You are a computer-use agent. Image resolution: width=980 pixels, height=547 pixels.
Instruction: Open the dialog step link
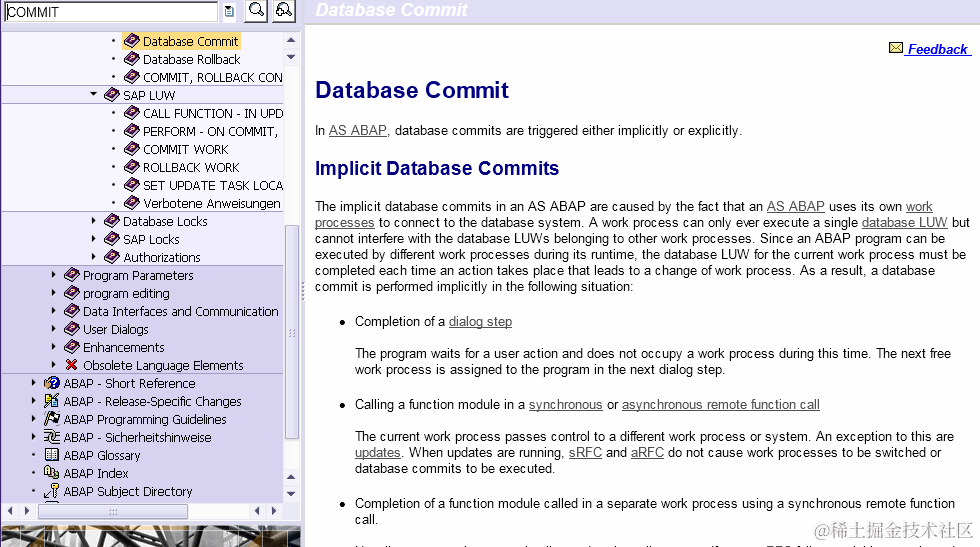(x=480, y=321)
